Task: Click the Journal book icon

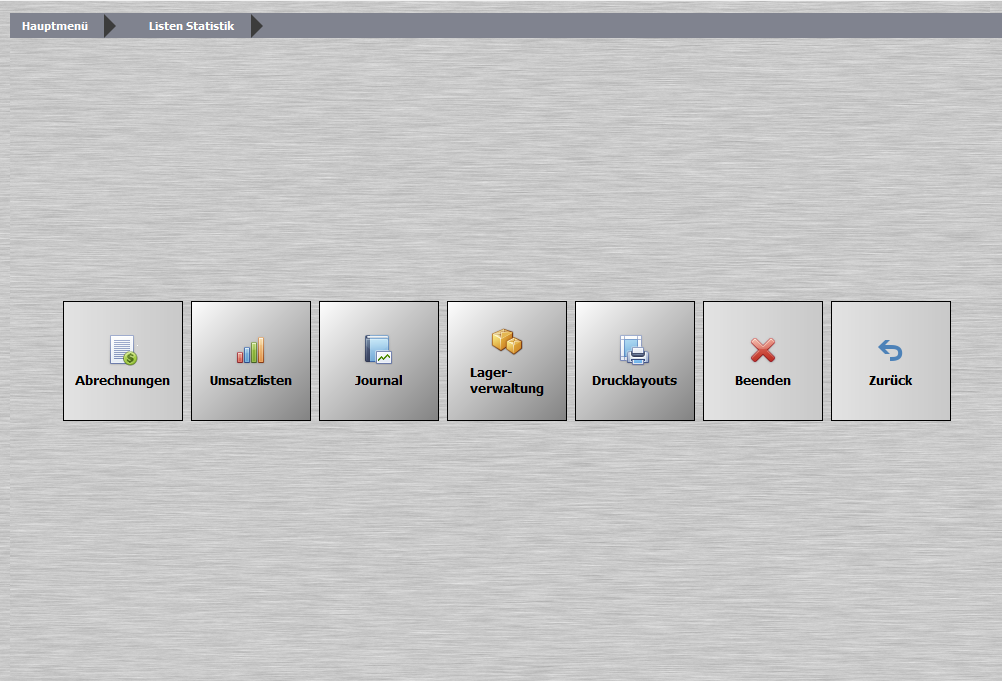Action: pyautogui.click(x=378, y=349)
